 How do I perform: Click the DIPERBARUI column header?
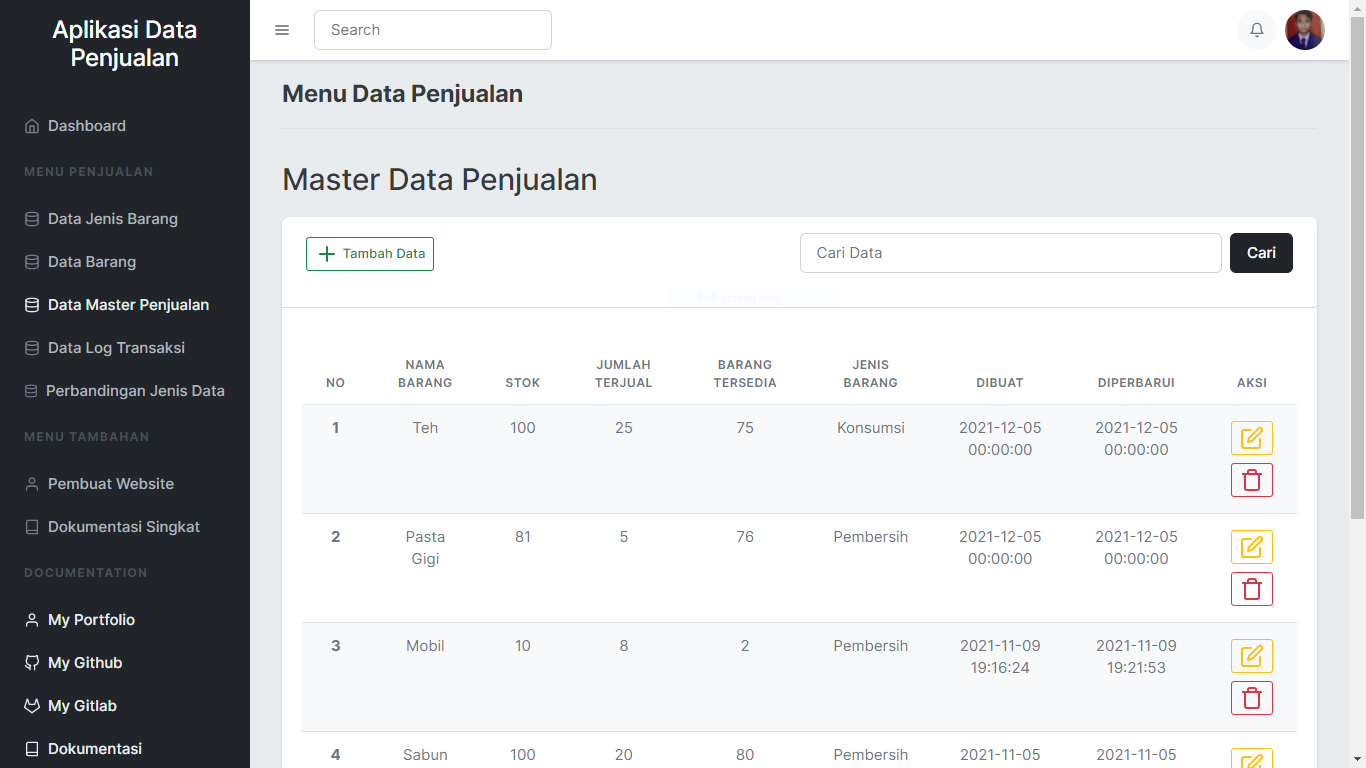click(1136, 383)
